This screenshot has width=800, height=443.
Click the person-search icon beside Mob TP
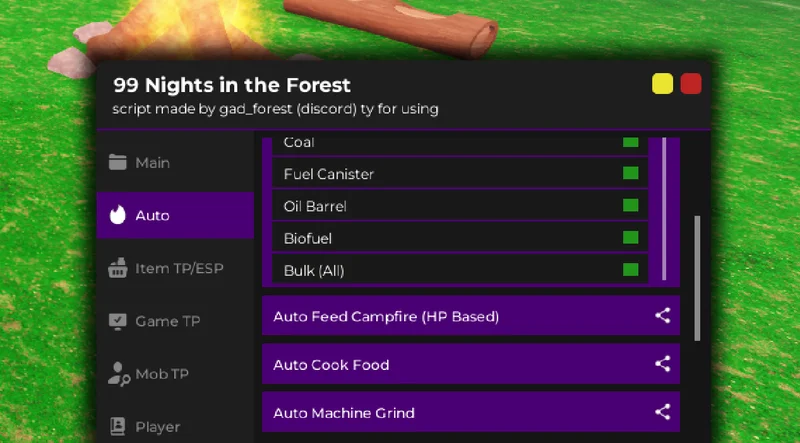[x=119, y=374]
